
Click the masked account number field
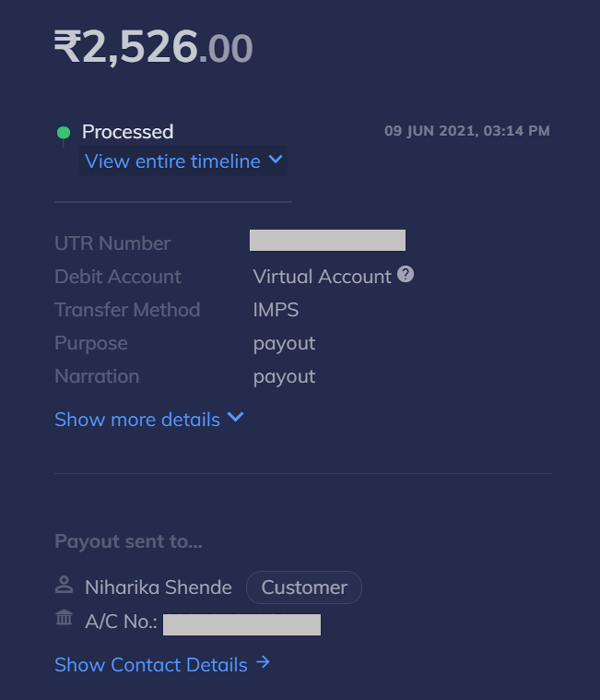pyautogui.click(x=241, y=625)
